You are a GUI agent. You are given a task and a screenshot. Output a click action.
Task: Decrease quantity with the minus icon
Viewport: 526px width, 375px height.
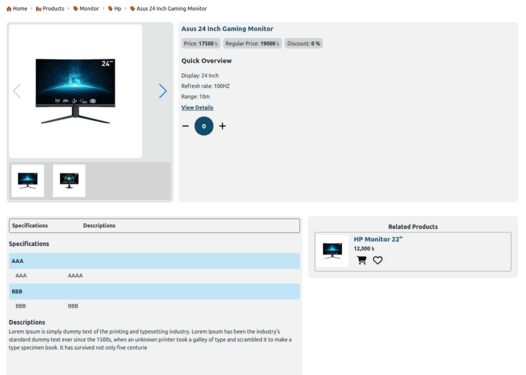tap(186, 126)
